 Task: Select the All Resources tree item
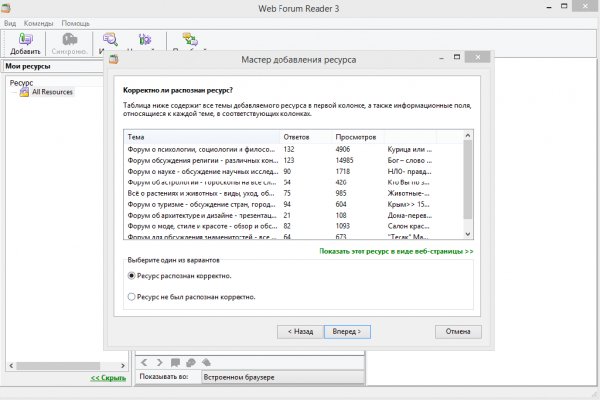click(52, 92)
